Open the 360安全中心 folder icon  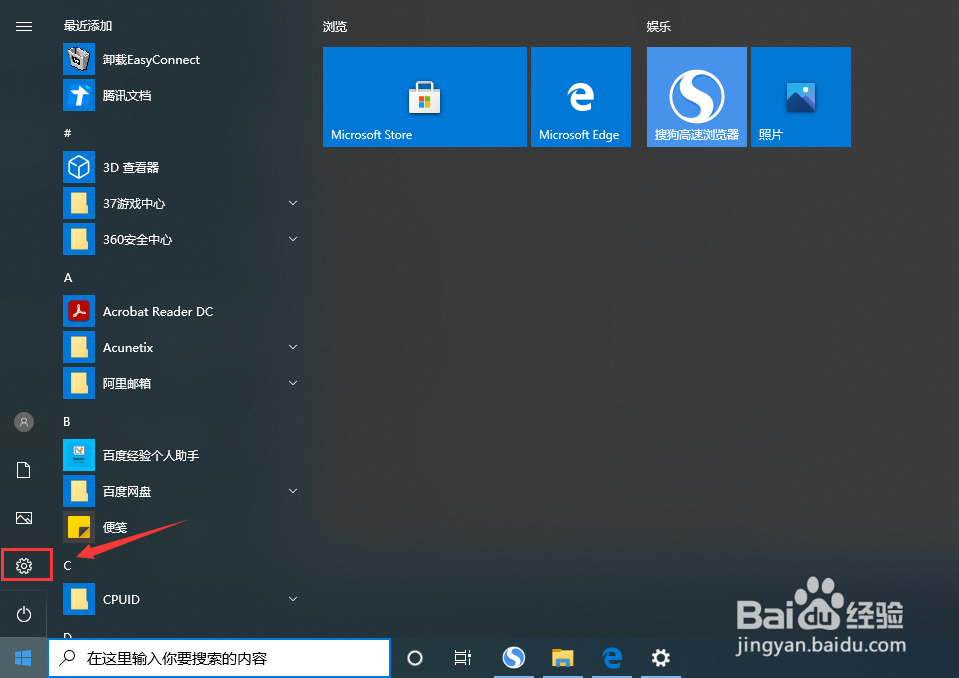click(x=79, y=239)
